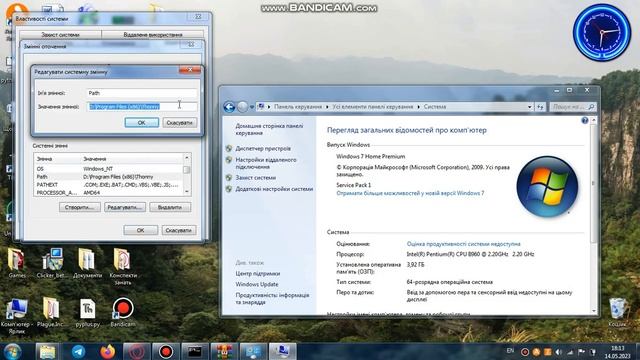Open Настройки віддаленого підключення link
This screenshot has width=640, height=360.
pos(266,163)
